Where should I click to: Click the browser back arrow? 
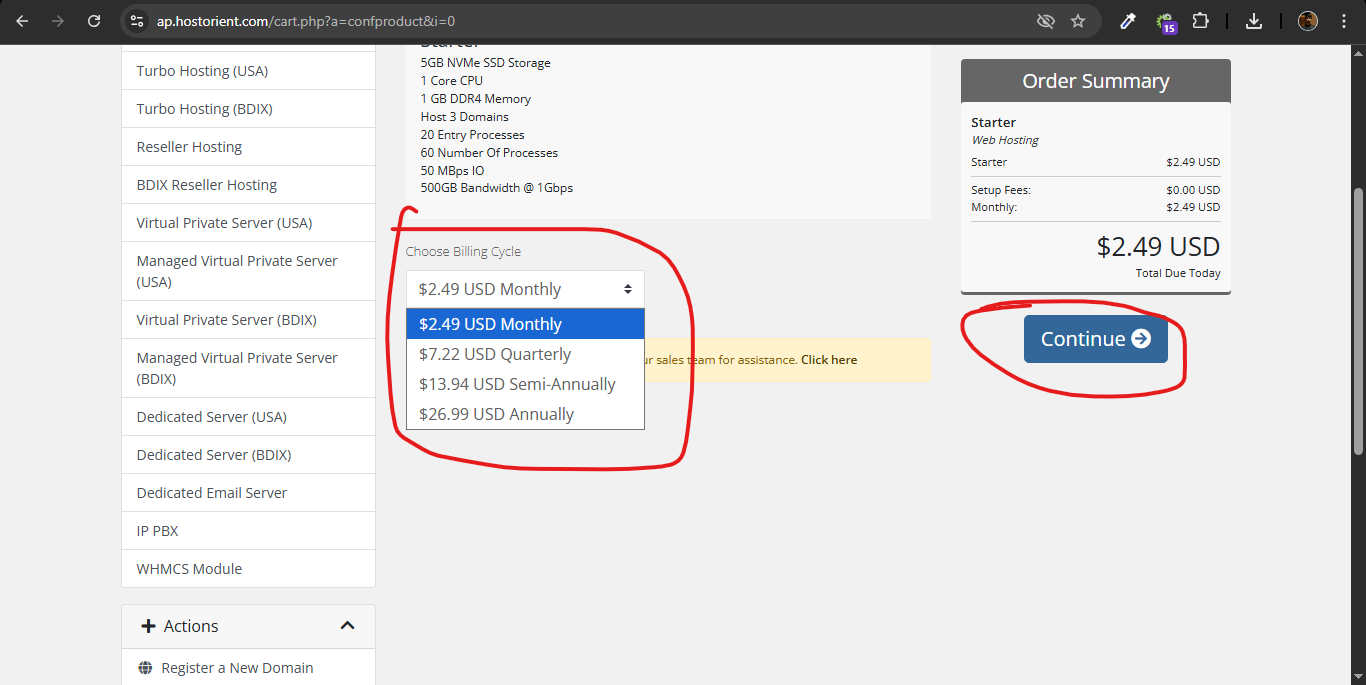22,21
